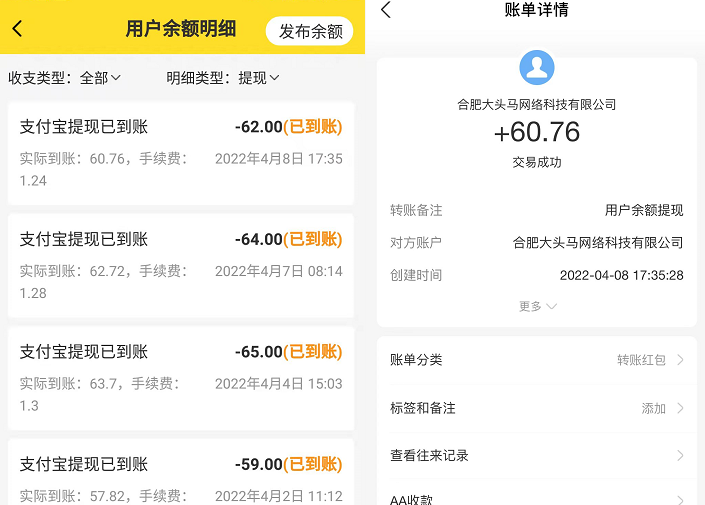705x505 pixels.
Task: Tap 添加 to add a tag
Action: 653,408
